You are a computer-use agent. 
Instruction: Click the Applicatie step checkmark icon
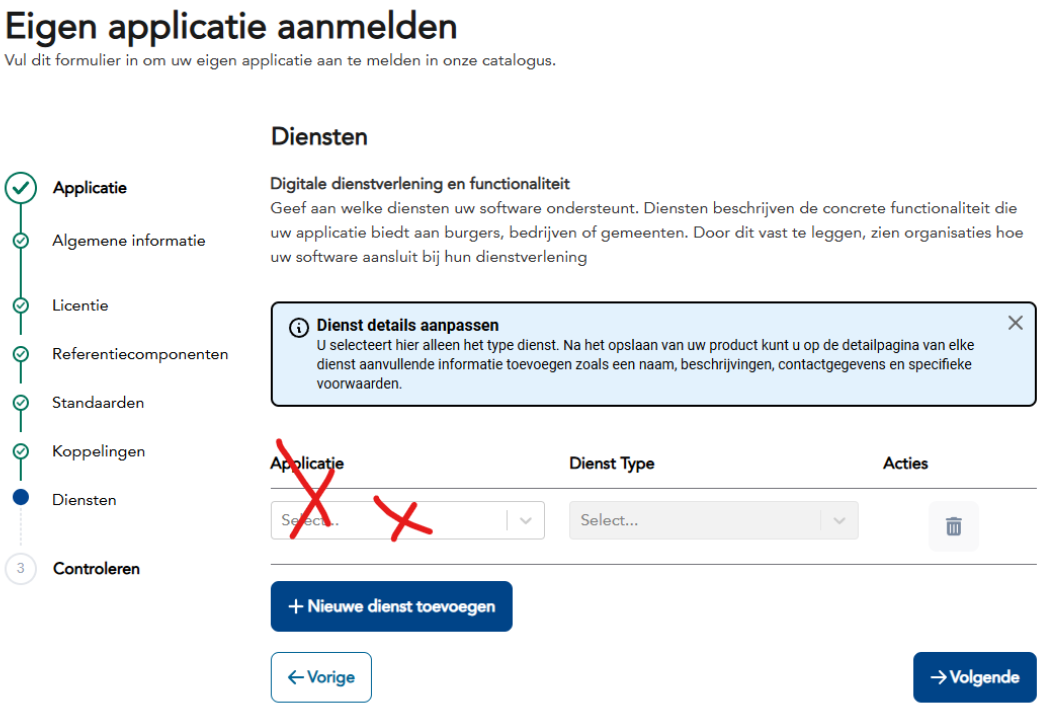click(x=20, y=188)
